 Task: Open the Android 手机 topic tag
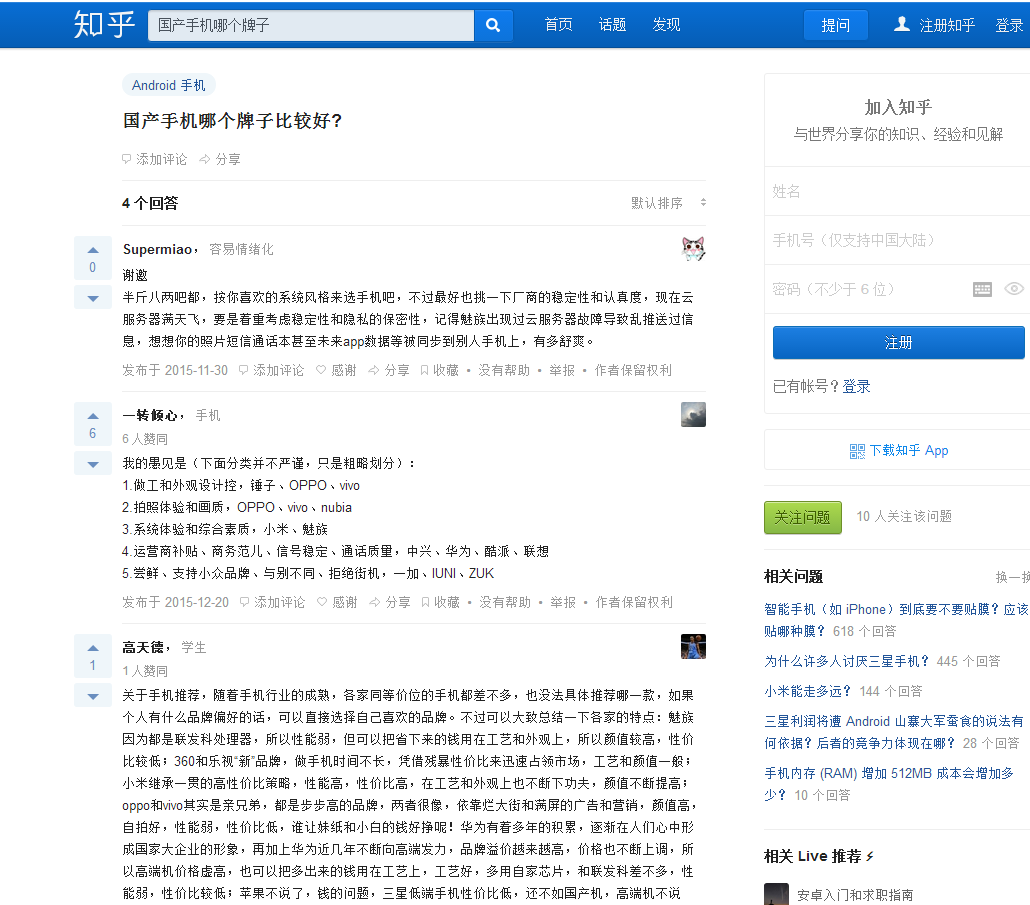click(x=169, y=85)
